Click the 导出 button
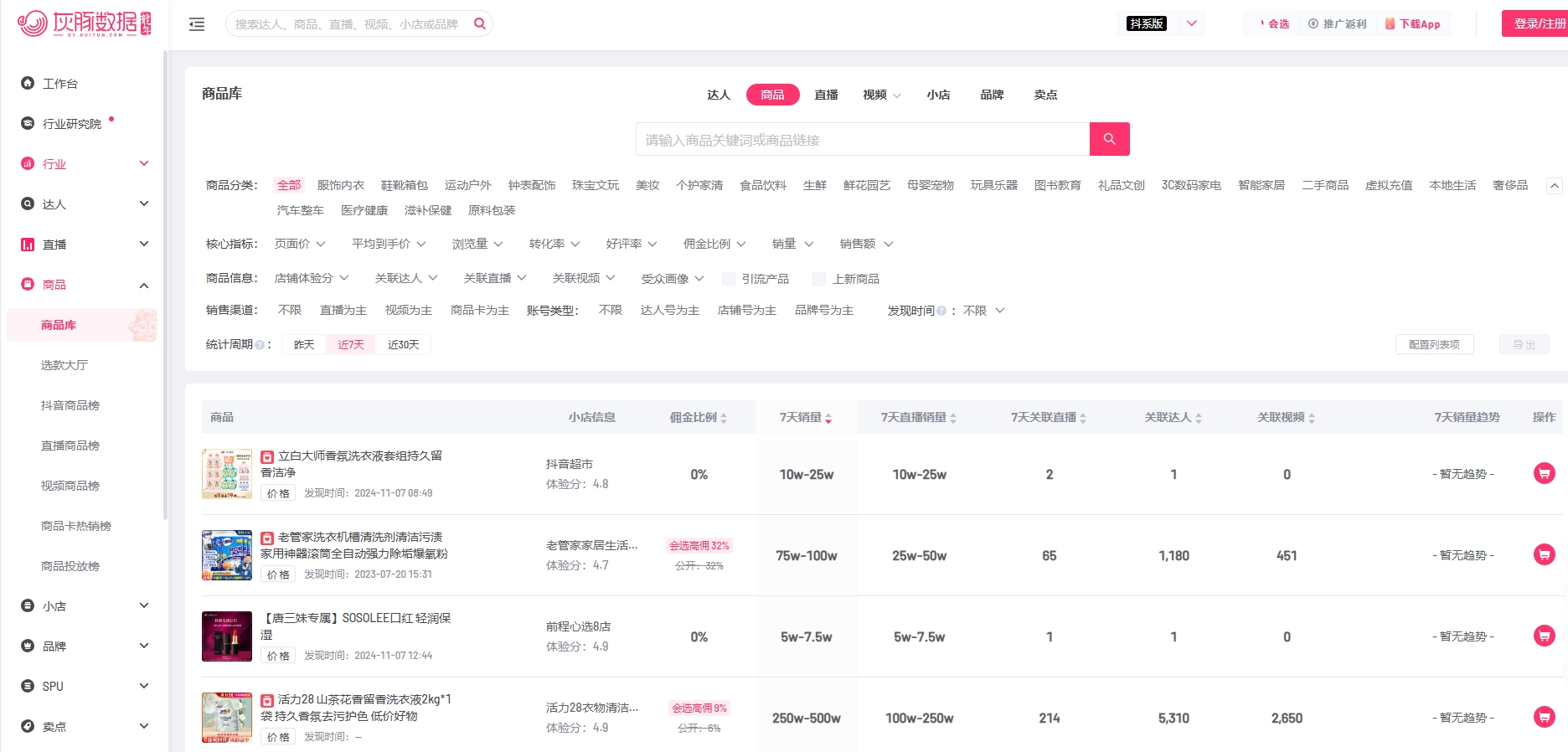The image size is (1568, 752). coord(1524,344)
